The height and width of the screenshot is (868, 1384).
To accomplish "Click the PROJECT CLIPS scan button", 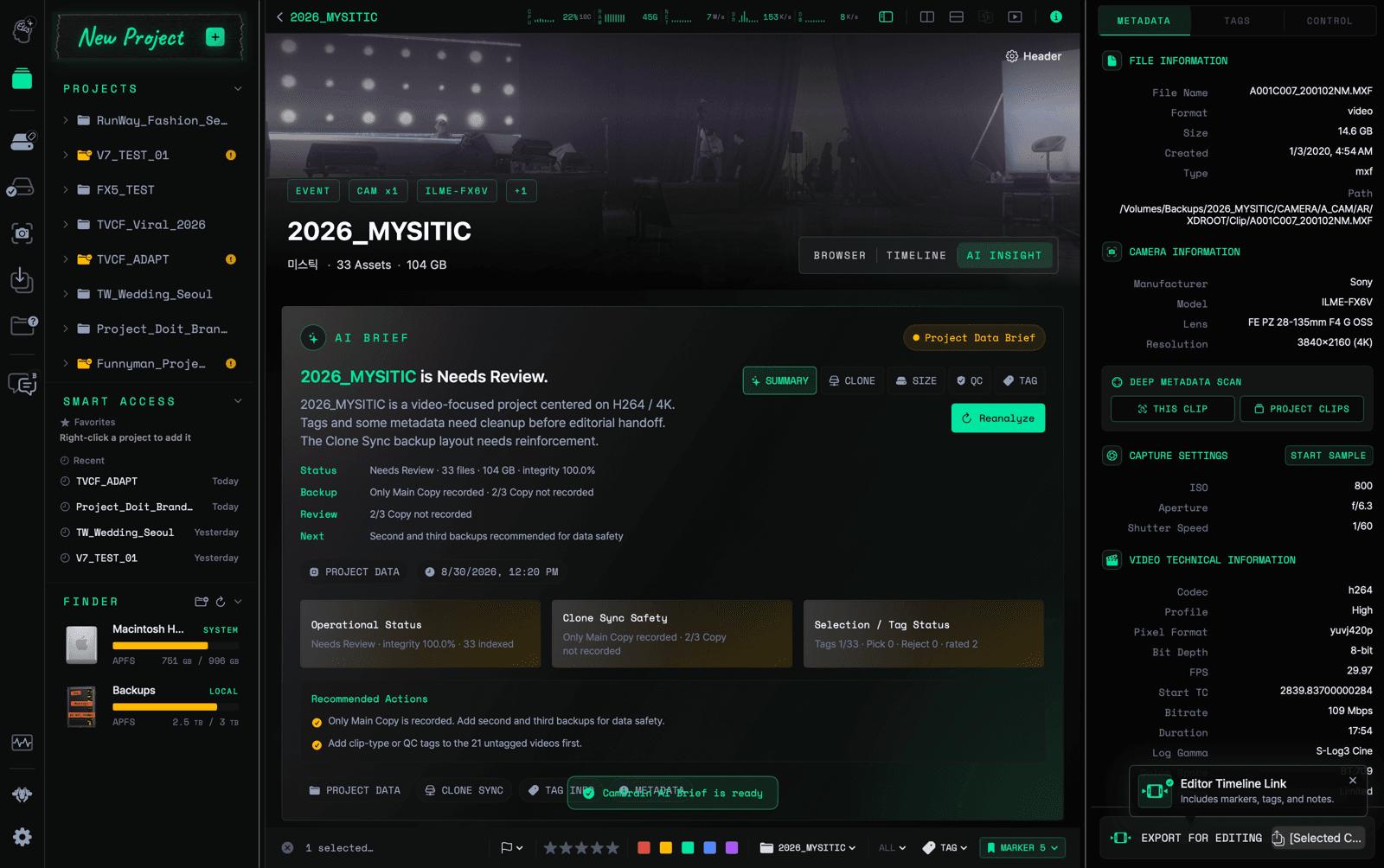I will [x=1302, y=409].
